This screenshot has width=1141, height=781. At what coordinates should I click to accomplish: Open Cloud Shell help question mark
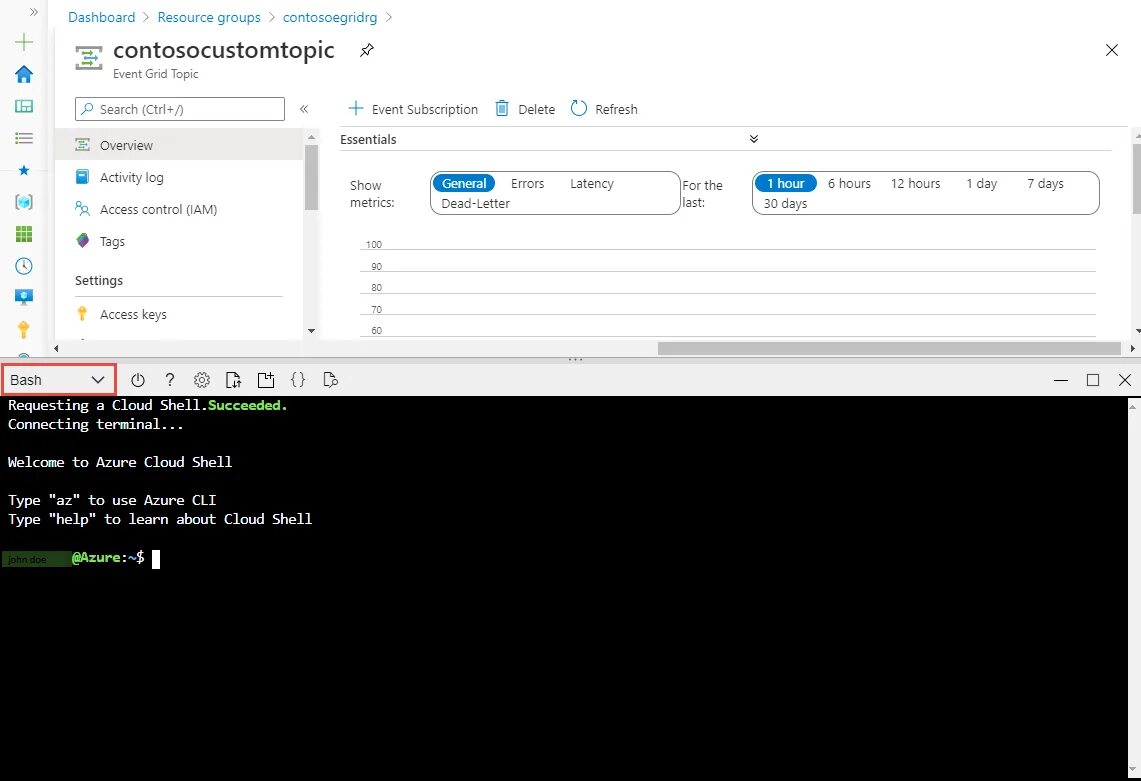pos(170,380)
